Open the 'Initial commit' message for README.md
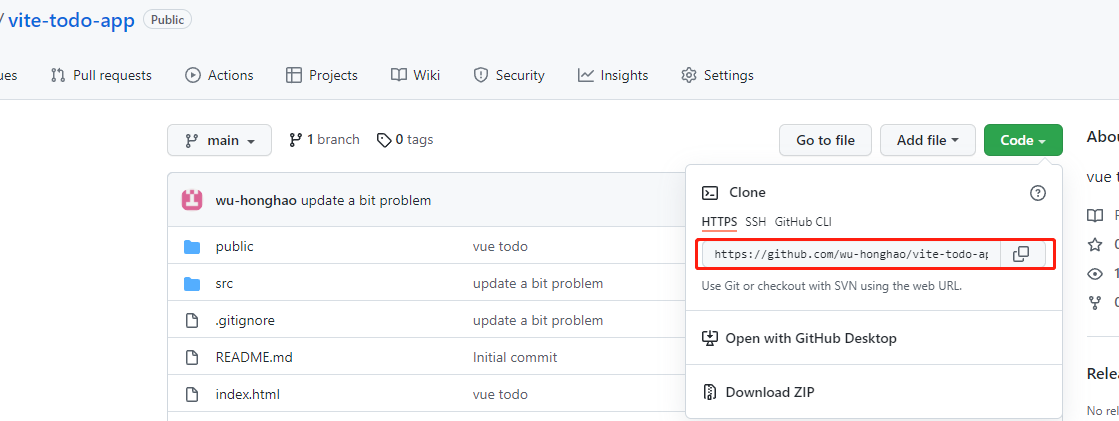1119x421 pixels. tap(515, 357)
